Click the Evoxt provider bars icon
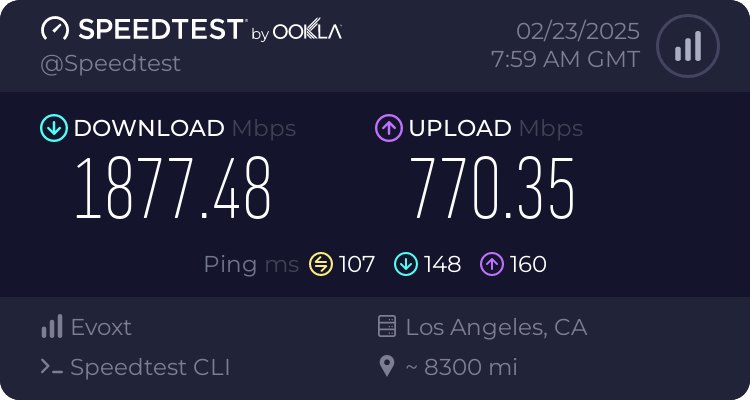The width and height of the screenshot is (750, 400). pyautogui.click(x=52, y=327)
